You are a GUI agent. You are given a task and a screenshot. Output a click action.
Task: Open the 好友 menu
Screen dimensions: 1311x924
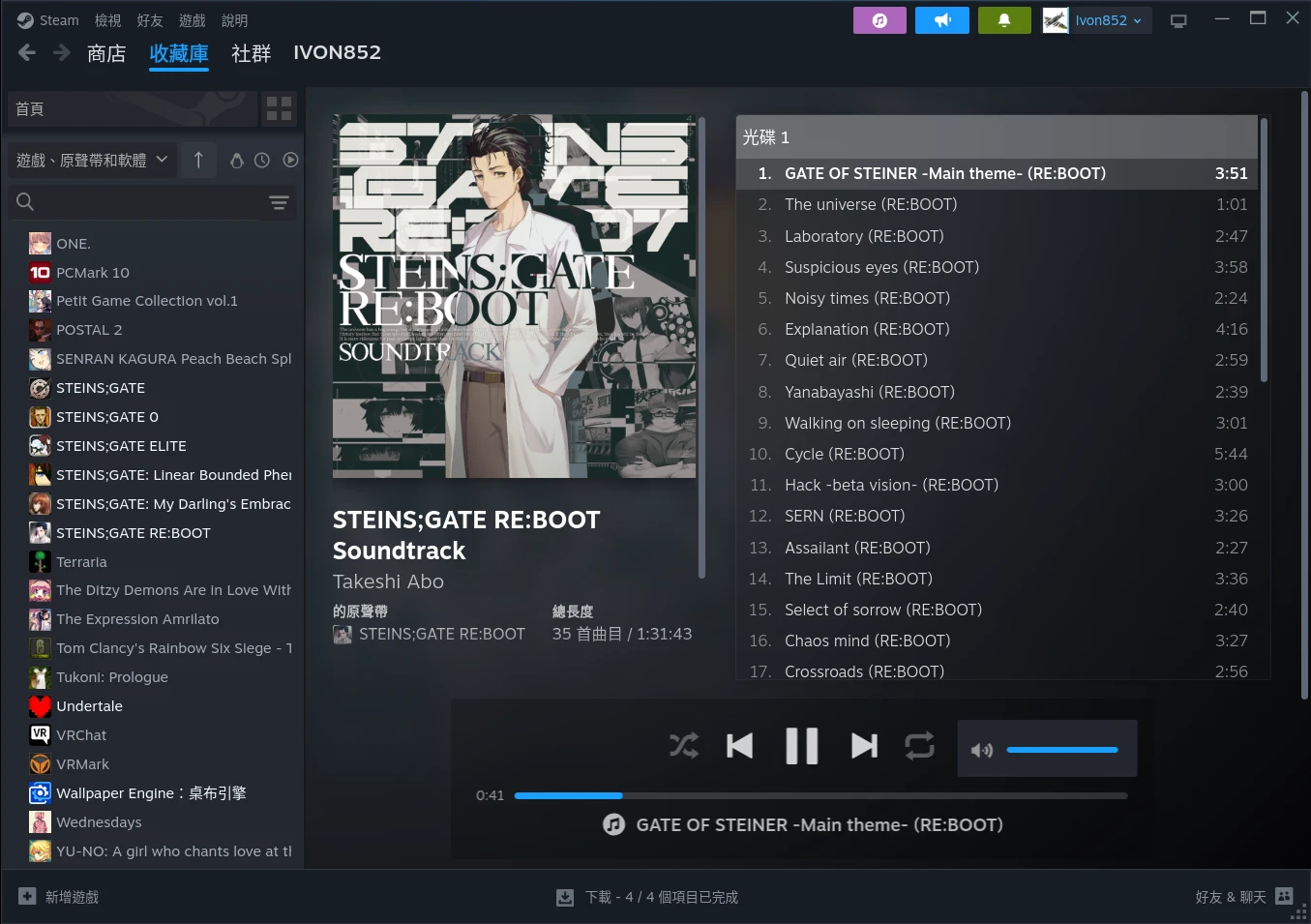click(150, 20)
